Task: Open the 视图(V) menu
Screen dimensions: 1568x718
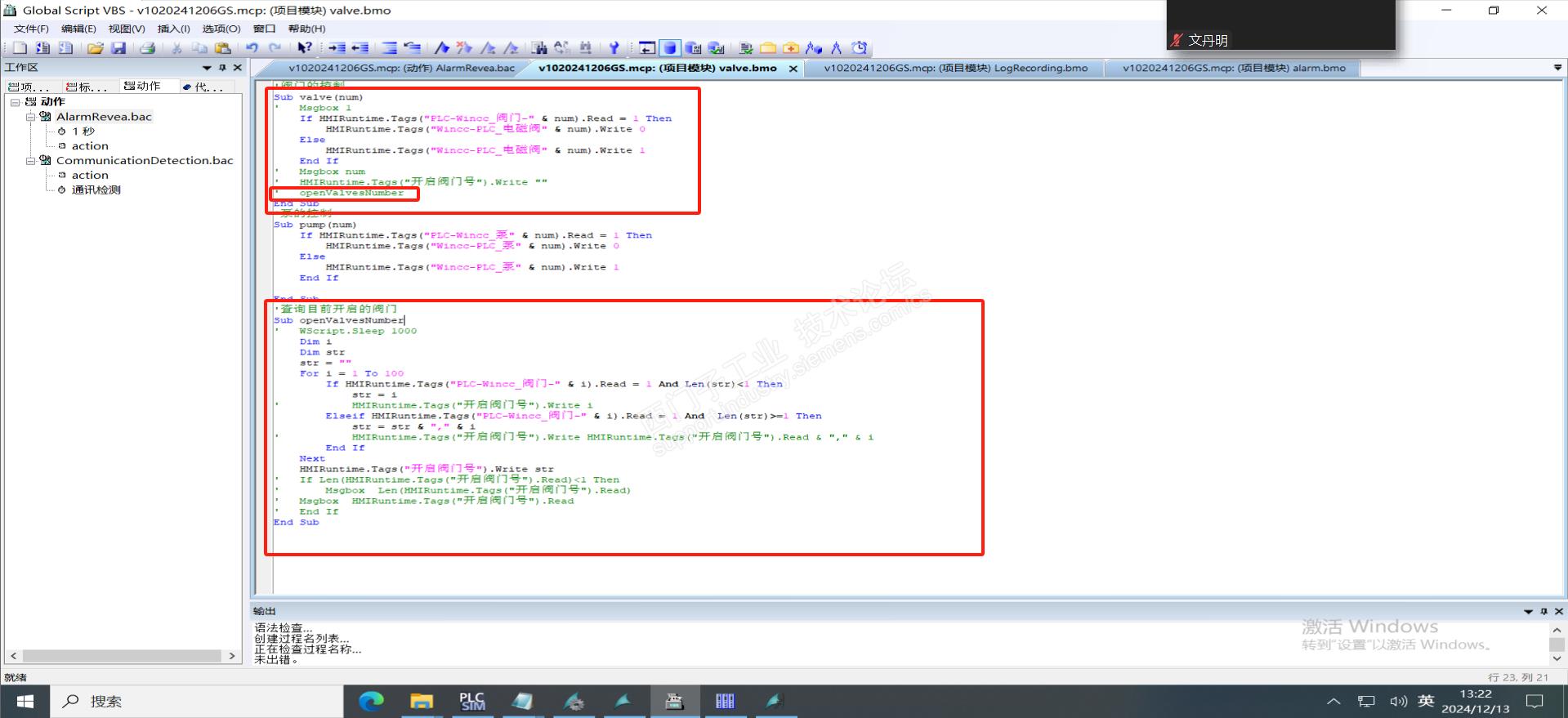Action: tap(127, 29)
